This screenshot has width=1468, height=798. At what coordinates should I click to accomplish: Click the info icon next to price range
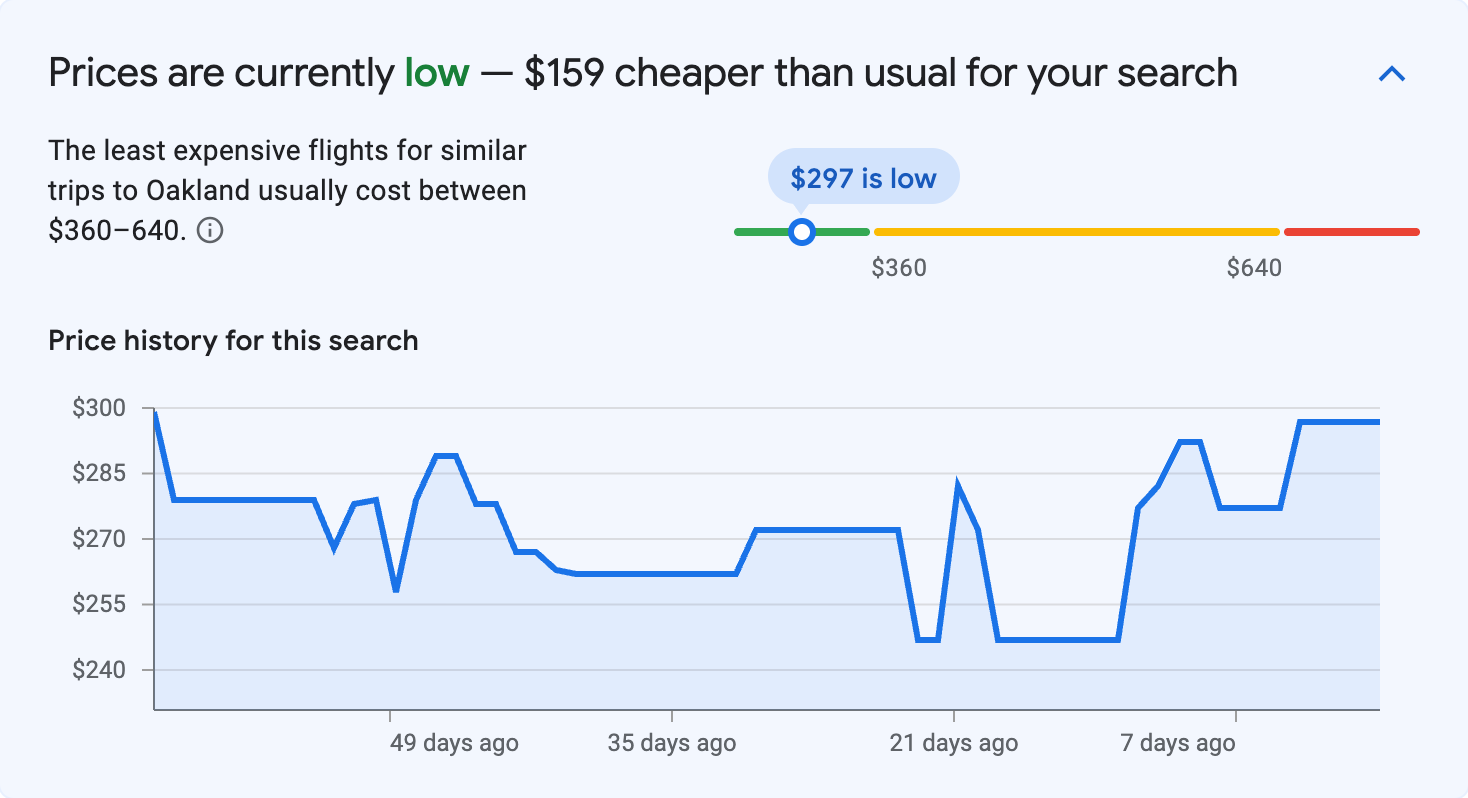(212, 231)
